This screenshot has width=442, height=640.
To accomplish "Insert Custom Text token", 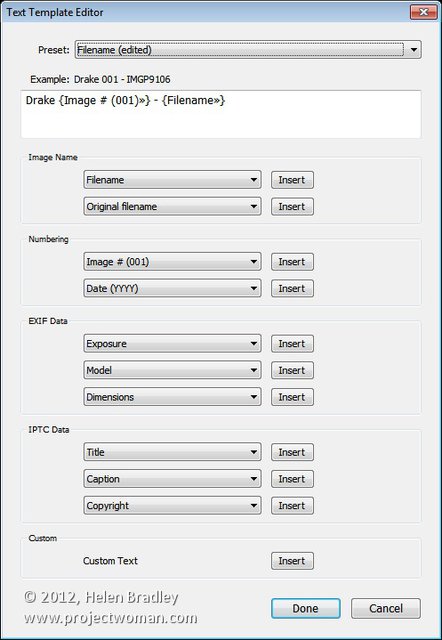I will tap(292, 561).
